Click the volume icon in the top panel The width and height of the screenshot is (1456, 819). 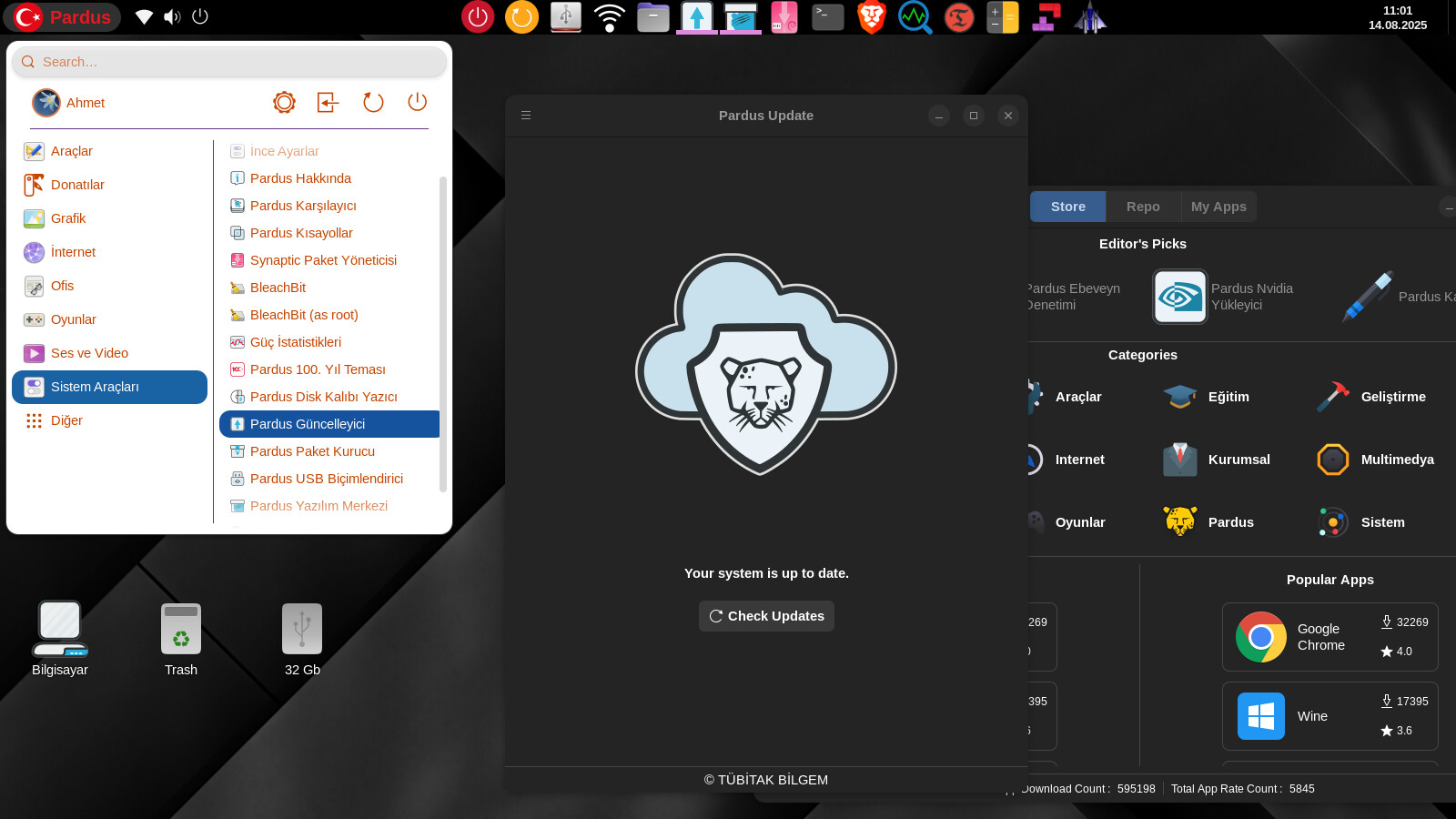[x=172, y=16]
